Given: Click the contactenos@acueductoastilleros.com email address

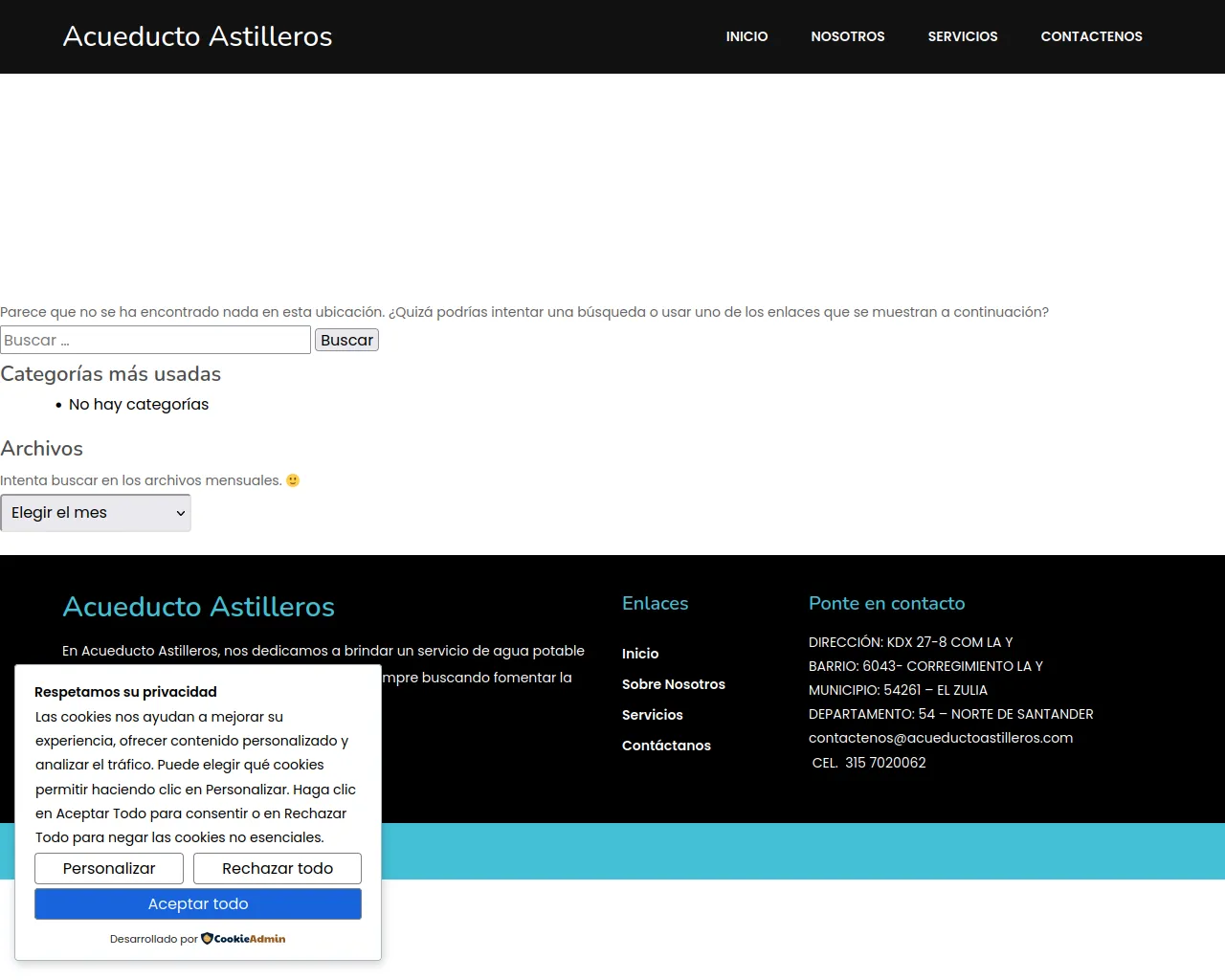Looking at the screenshot, I should pyautogui.click(x=940, y=738).
